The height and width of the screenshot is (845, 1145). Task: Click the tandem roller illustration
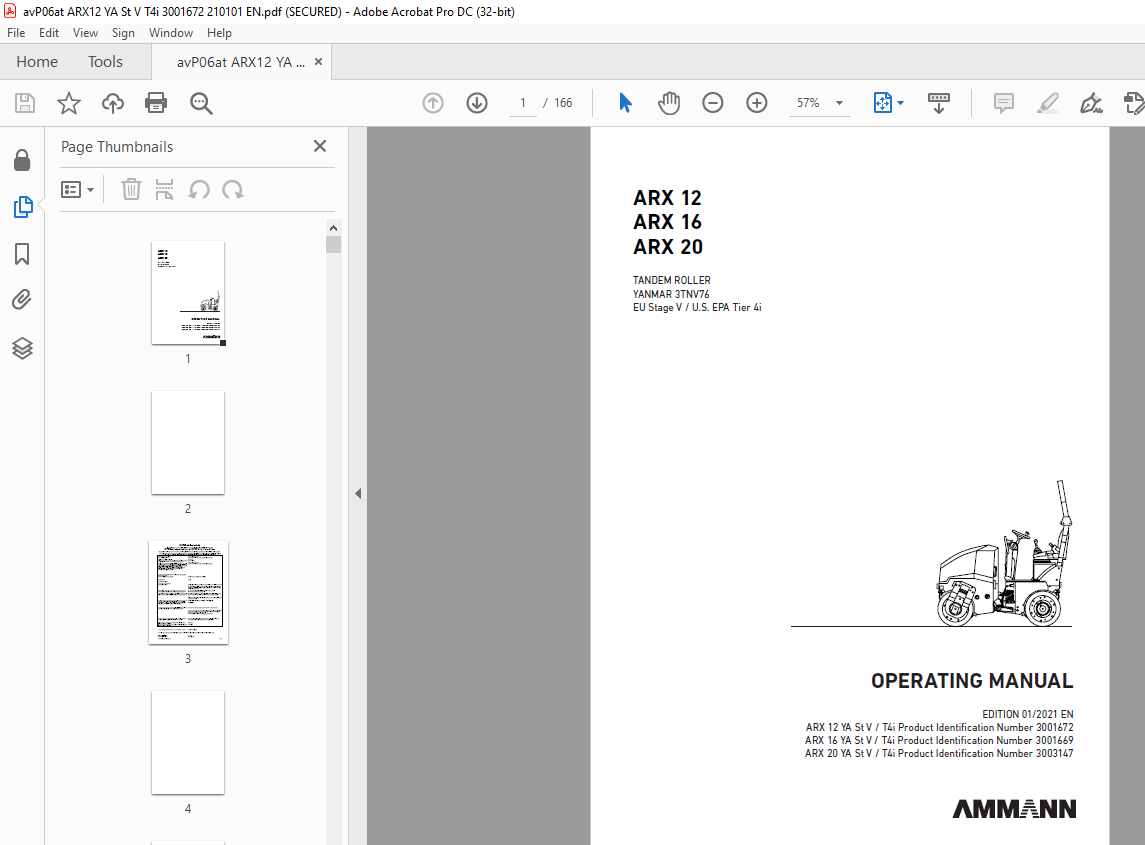click(x=1005, y=553)
